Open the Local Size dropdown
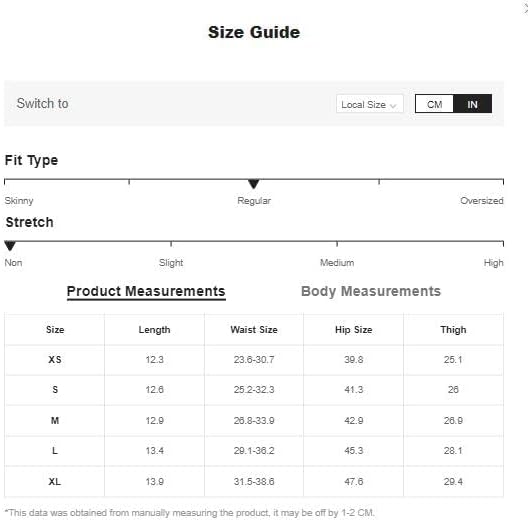Image resolution: width=528 pixels, height=522 pixels. click(369, 104)
